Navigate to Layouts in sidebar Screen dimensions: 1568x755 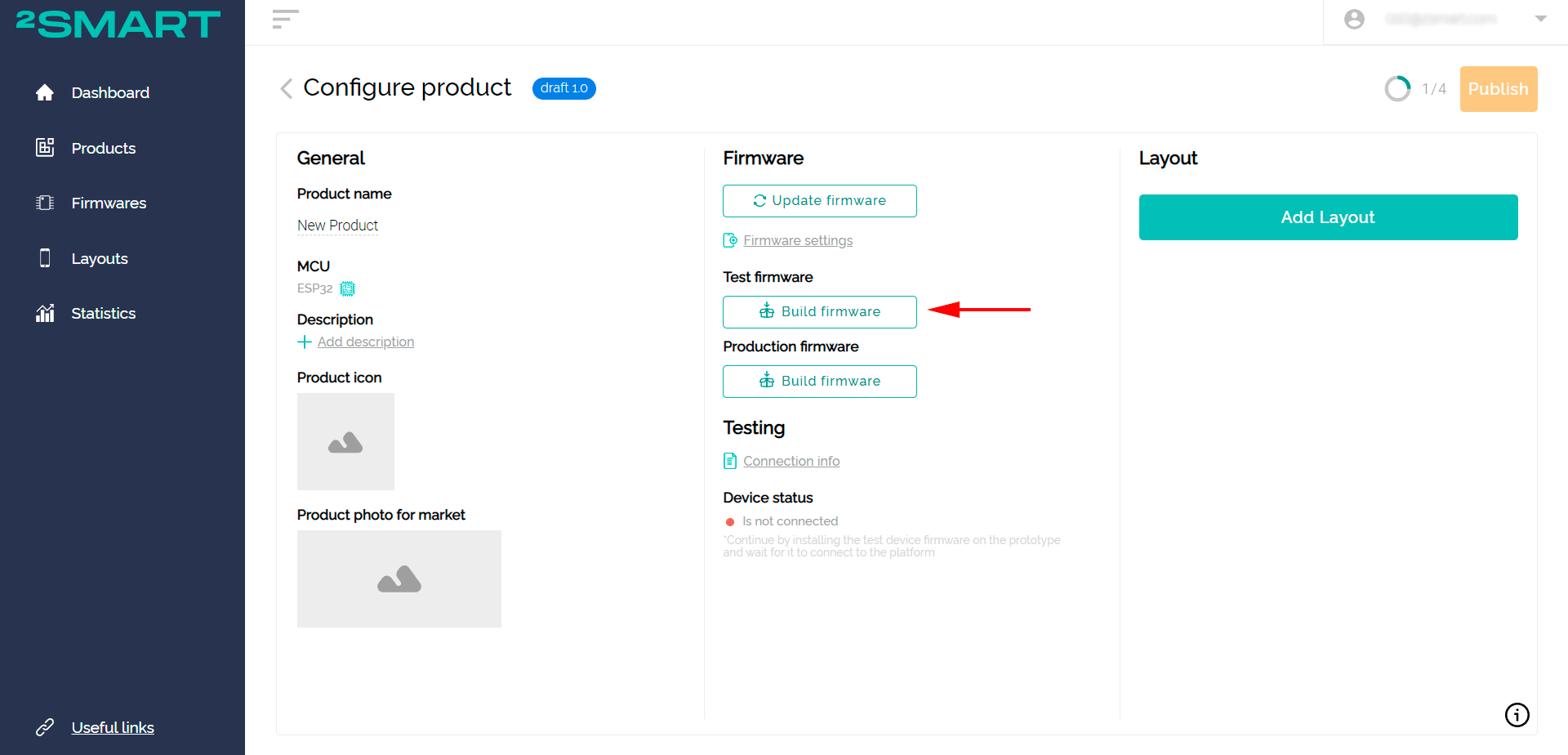pos(100,259)
